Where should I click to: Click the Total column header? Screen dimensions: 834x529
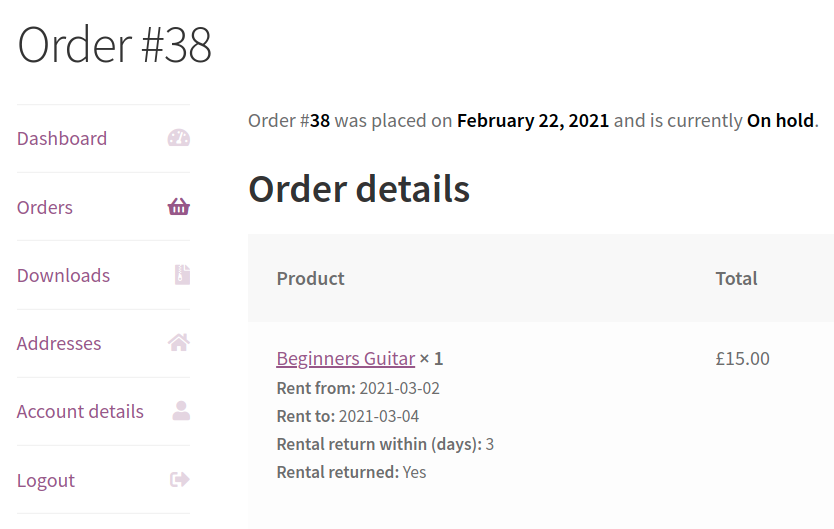pos(736,278)
